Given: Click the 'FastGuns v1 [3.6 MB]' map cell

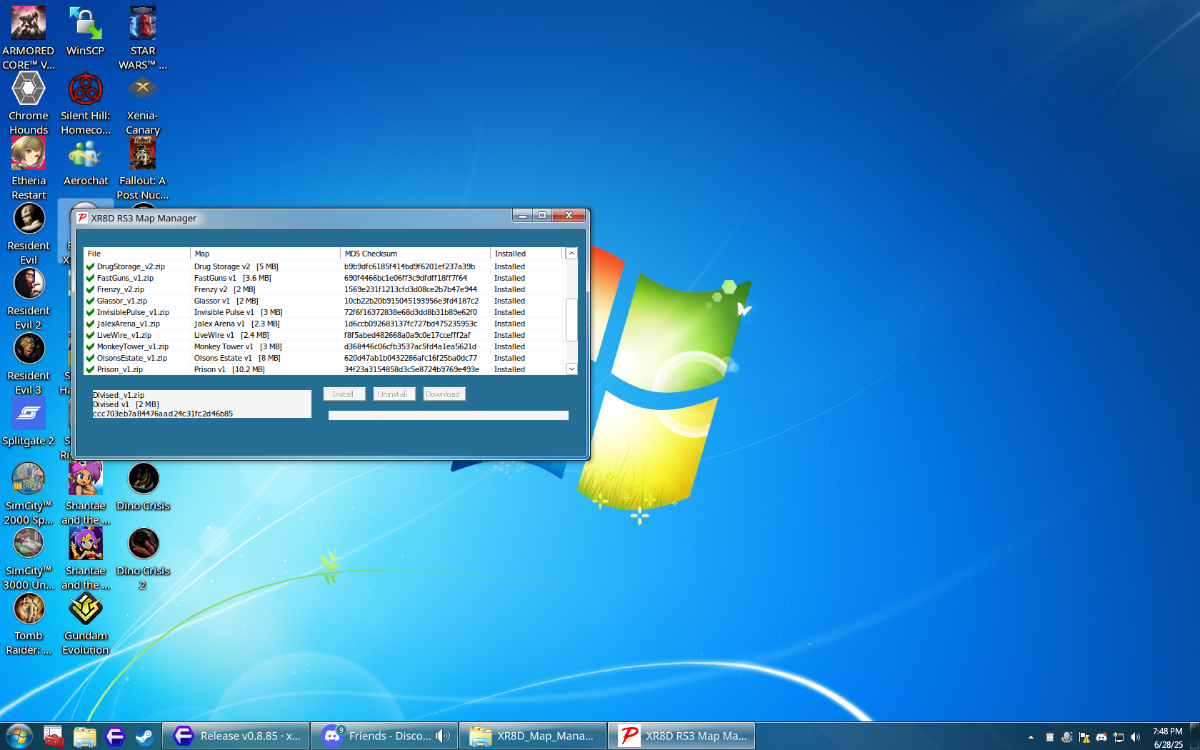Looking at the screenshot, I should click(233, 278).
